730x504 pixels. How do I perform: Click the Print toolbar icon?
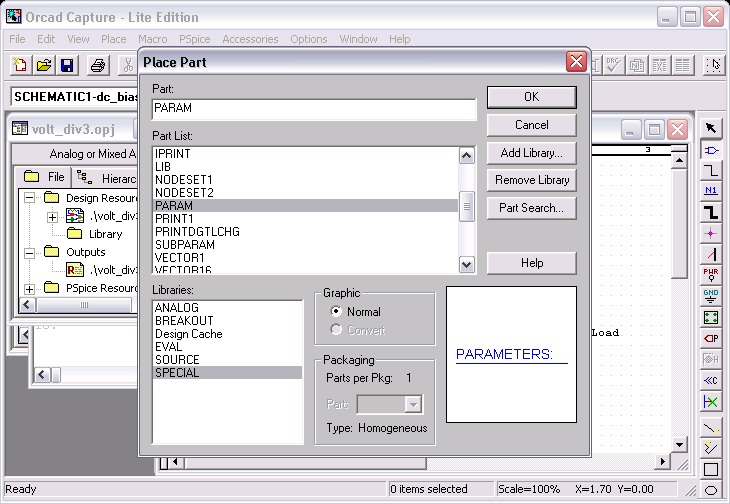tap(98, 65)
